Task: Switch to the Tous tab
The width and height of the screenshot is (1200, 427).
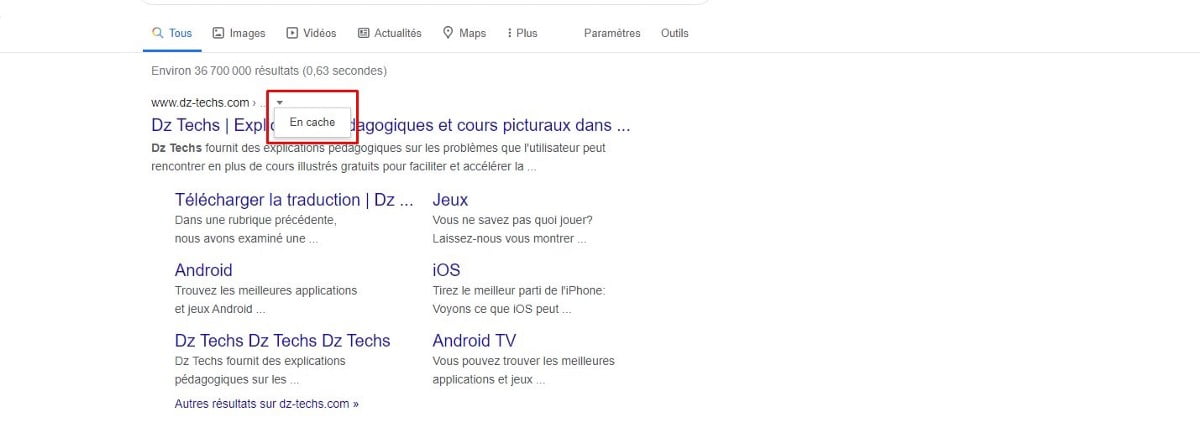Action: [181, 33]
